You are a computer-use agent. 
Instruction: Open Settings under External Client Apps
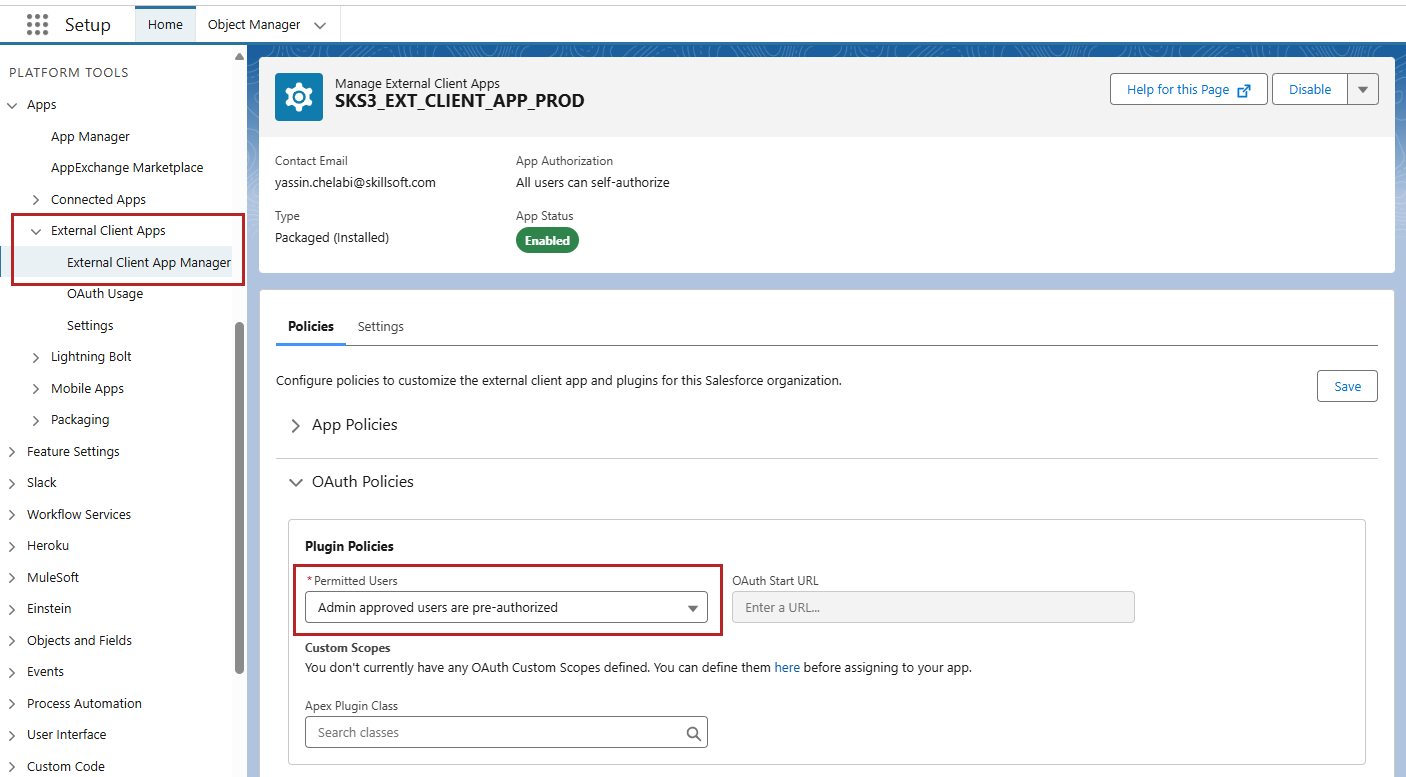tap(90, 326)
